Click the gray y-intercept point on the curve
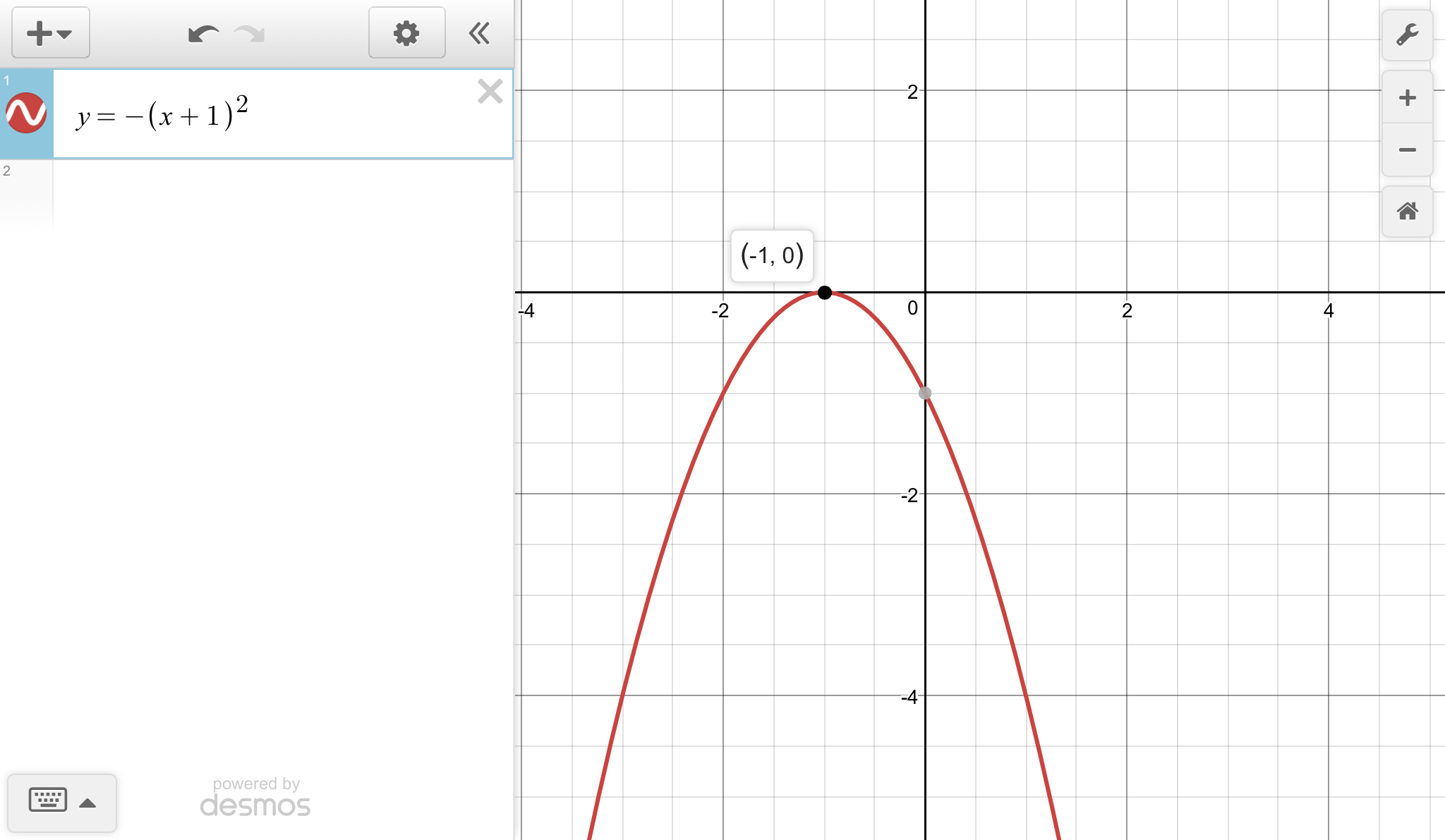The image size is (1445, 840). [x=925, y=393]
